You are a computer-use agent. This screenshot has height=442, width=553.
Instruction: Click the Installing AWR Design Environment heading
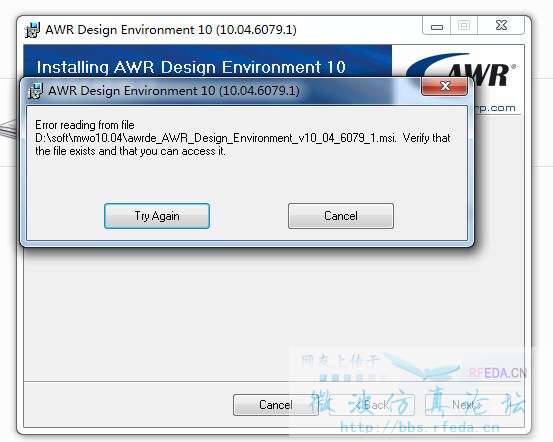tap(191, 67)
